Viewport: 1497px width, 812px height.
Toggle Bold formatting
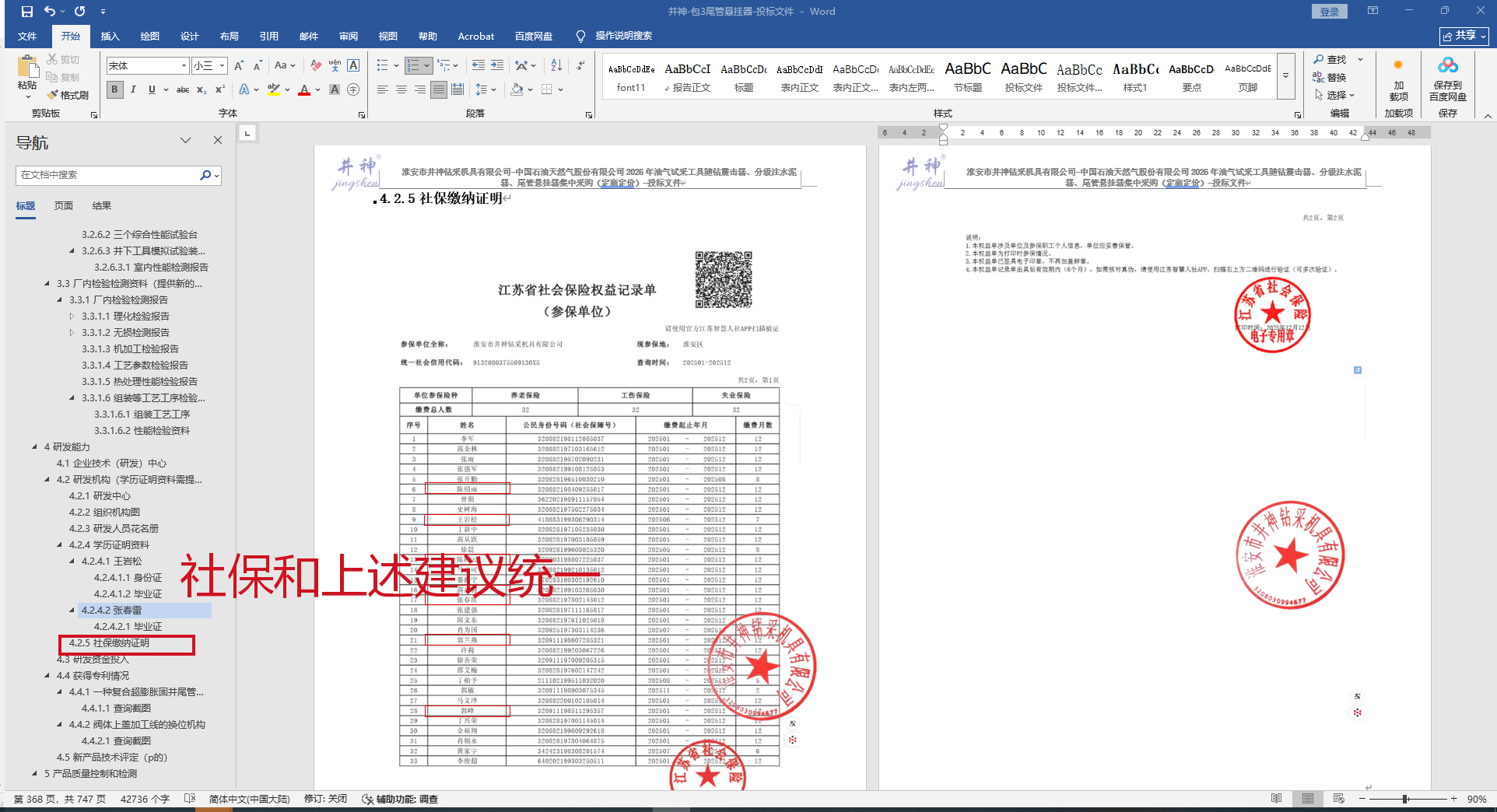[115, 89]
